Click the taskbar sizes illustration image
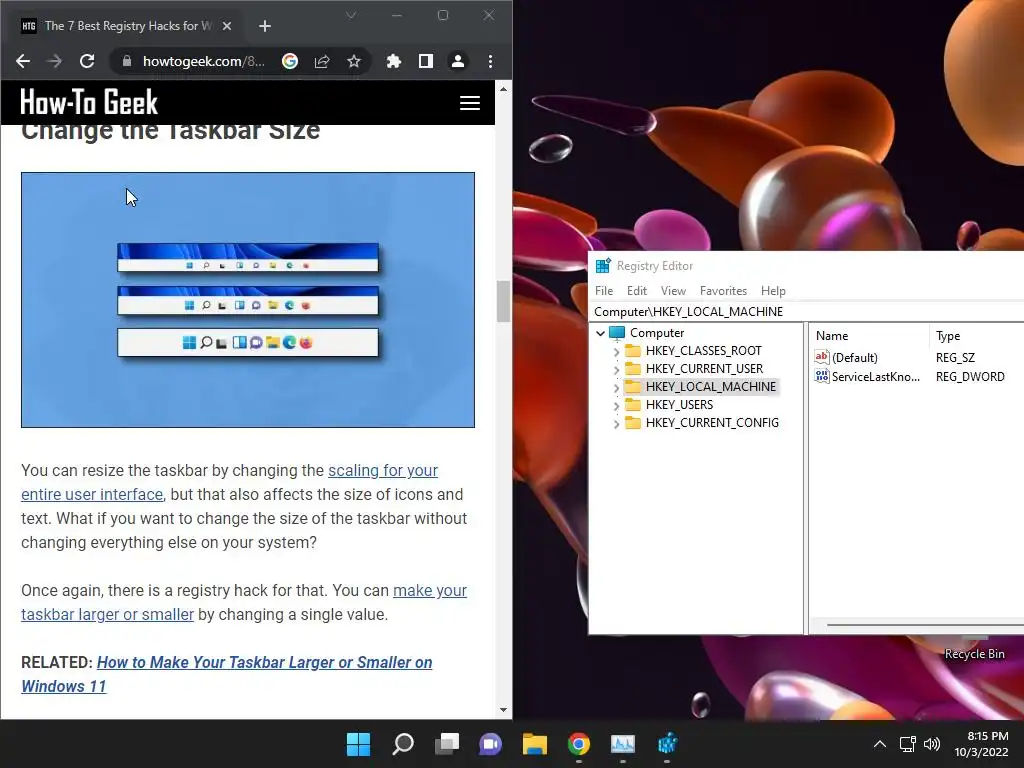1024x768 pixels. [248, 300]
